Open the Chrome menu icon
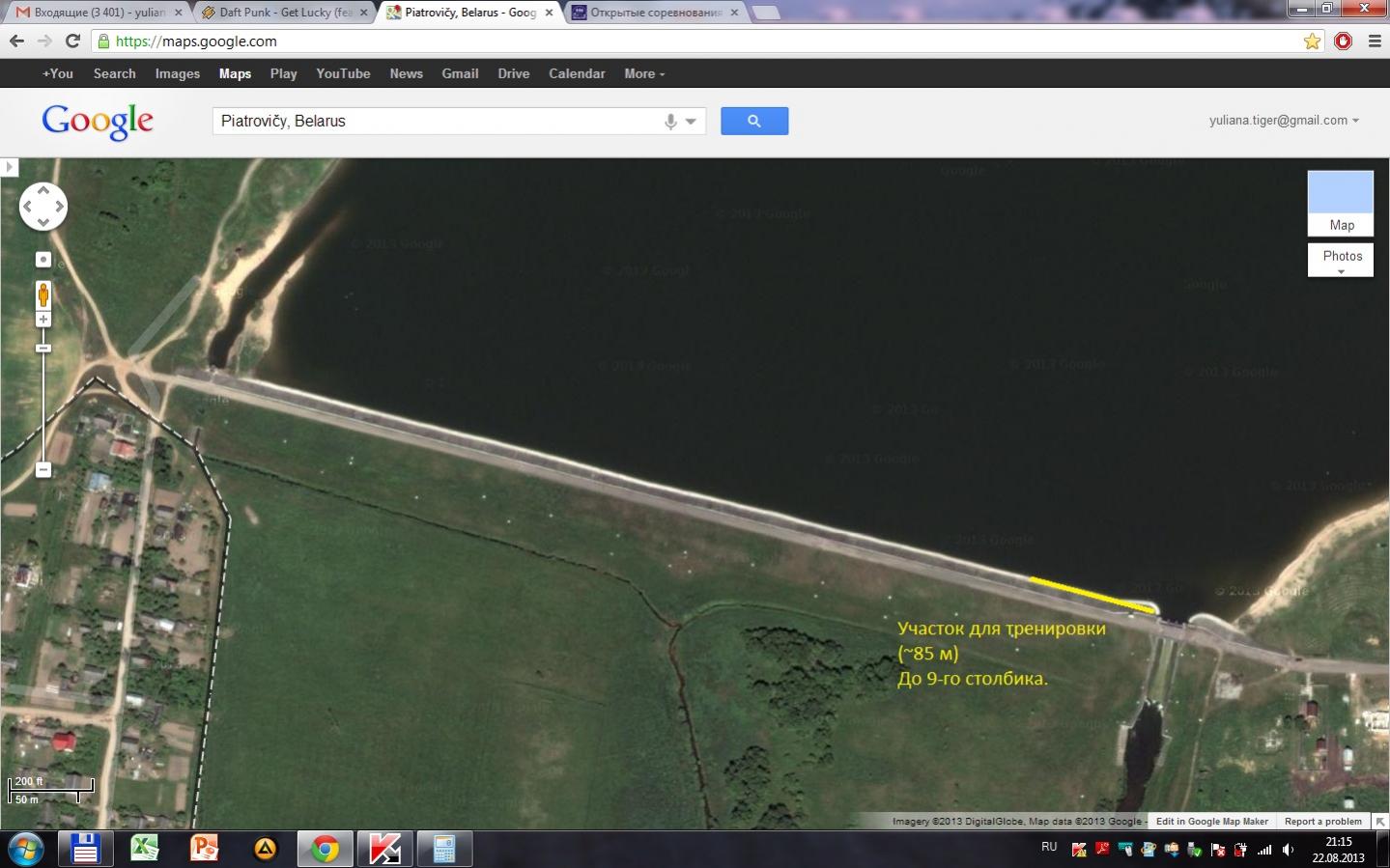The height and width of the screenshot is (868, 1390). [x=1375, y=42]
